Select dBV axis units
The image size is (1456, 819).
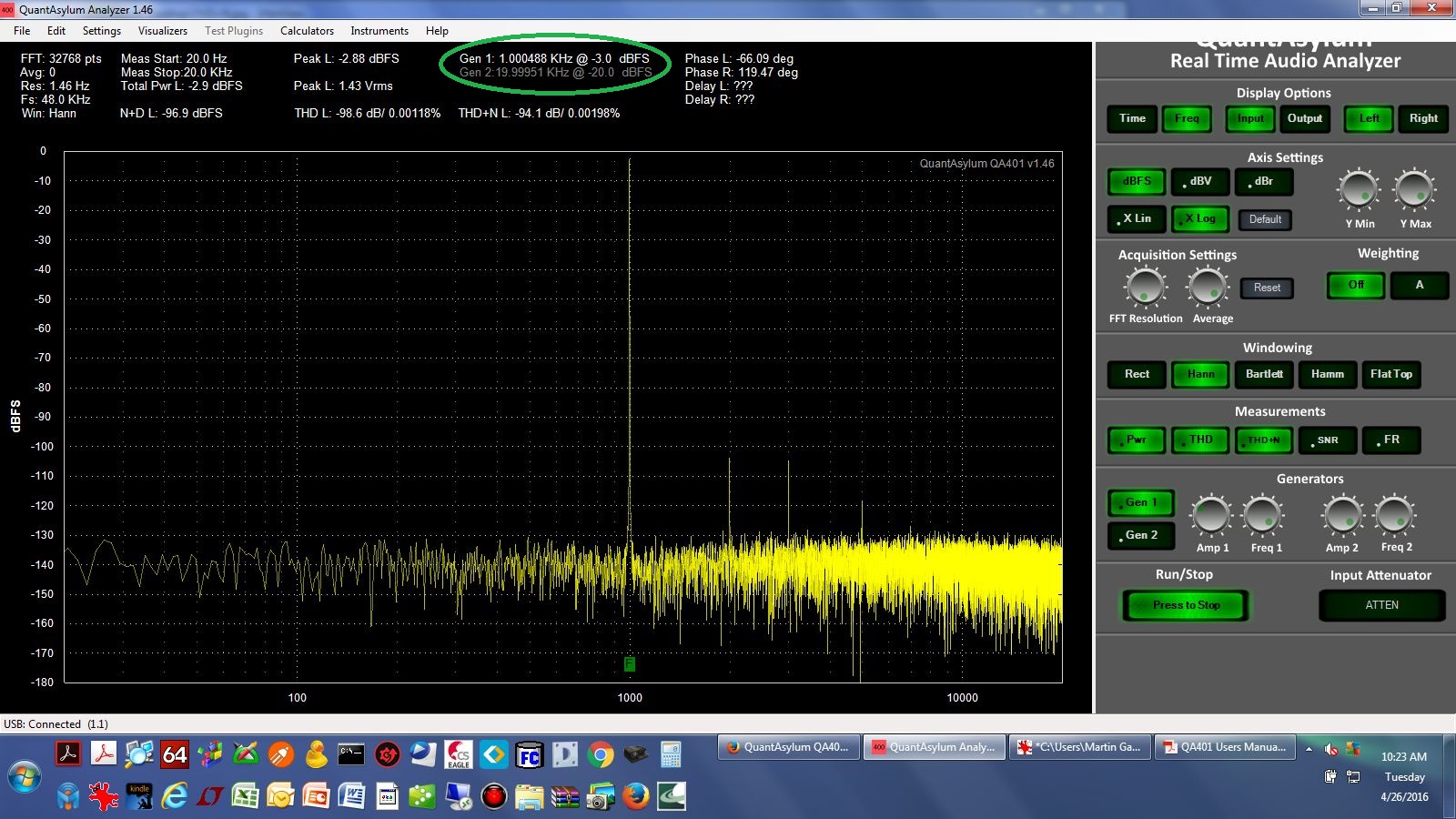(x=1200, y=181)
